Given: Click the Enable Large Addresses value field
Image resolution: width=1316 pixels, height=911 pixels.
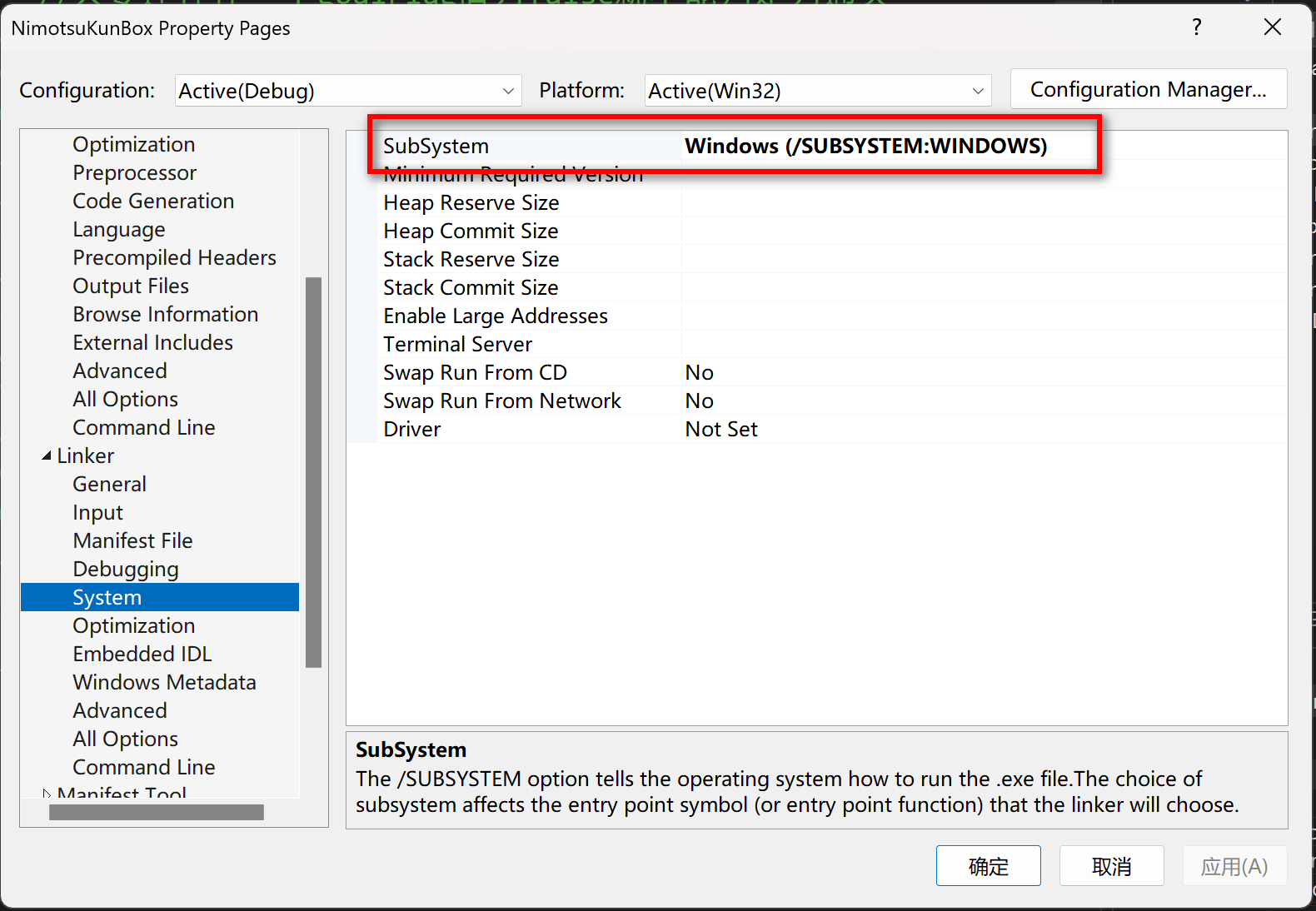Looking at the screenshot, I should pos(984,316).
